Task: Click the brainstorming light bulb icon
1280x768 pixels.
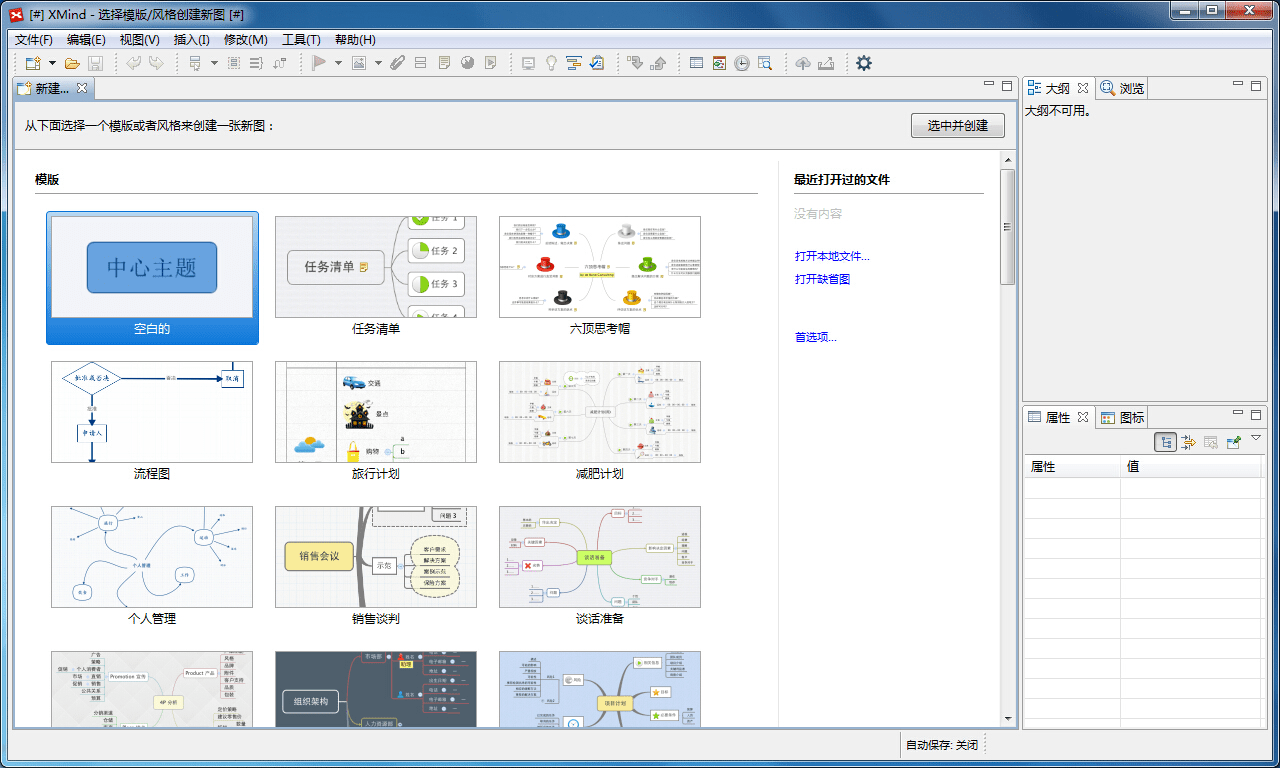Action: pyautogui.click(x=551, y=63)
